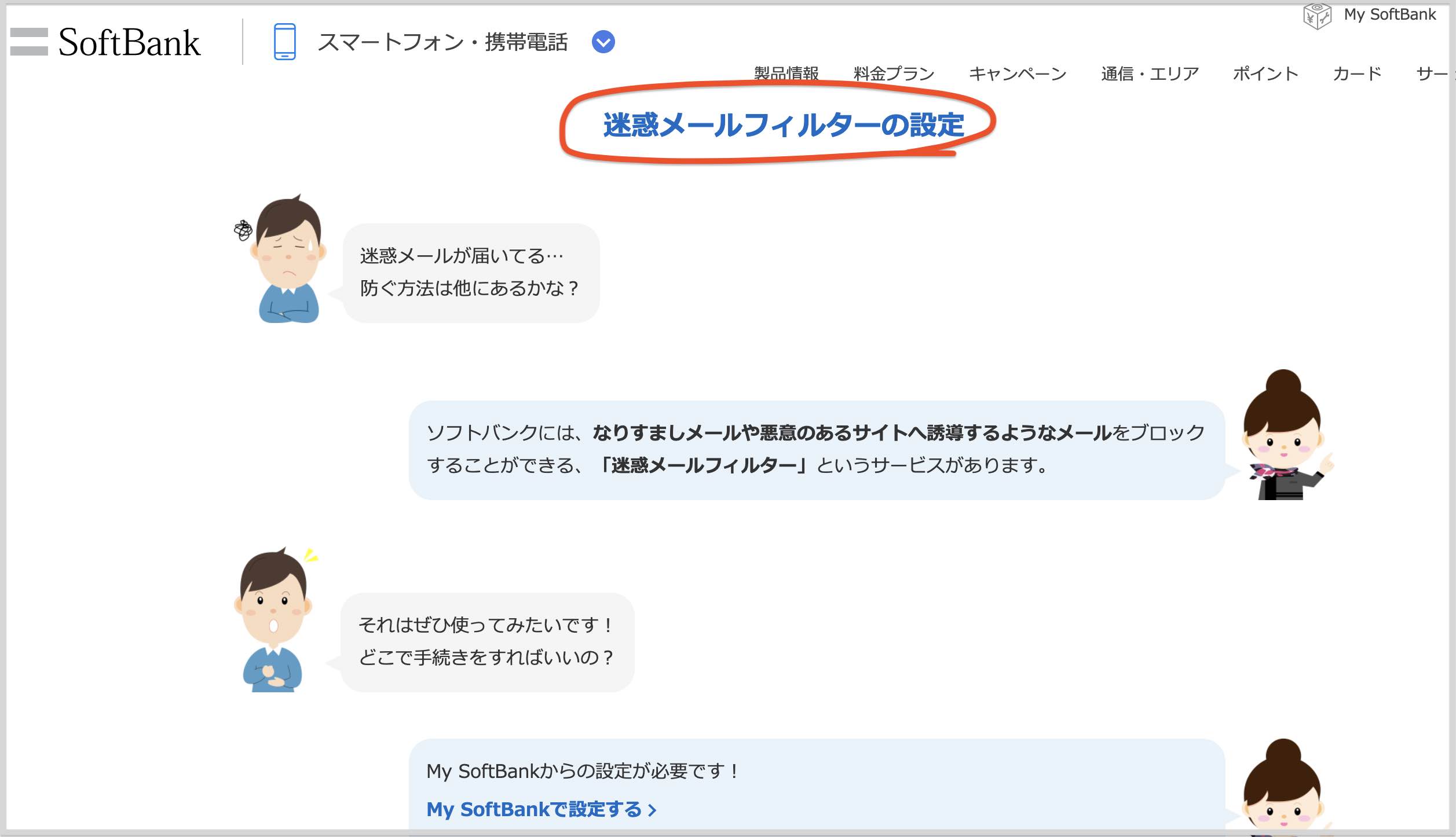Open the キャンペーン menu item
1456x837 pixels.
tap(1017, 74)
